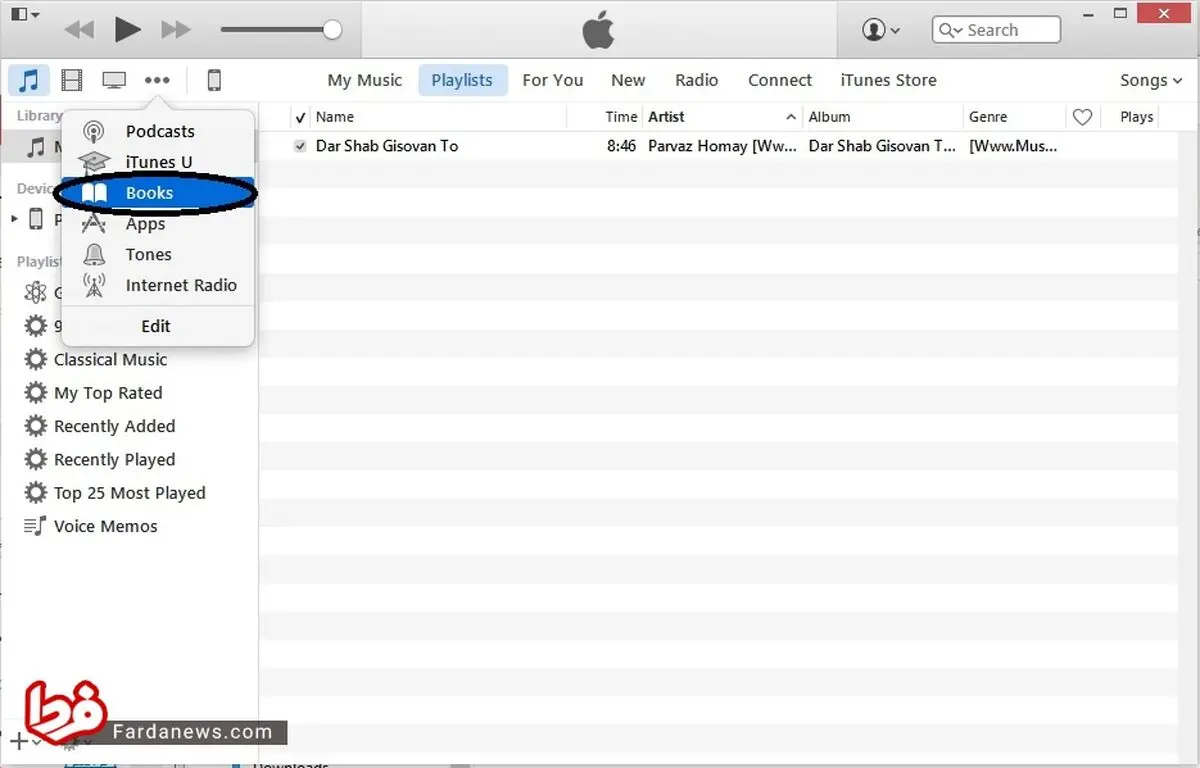The height and width of the screenshot is (768, 1200).
Task: Uncheck the Dar Shab Gisovan To song
Action: (x=301, y=146)
